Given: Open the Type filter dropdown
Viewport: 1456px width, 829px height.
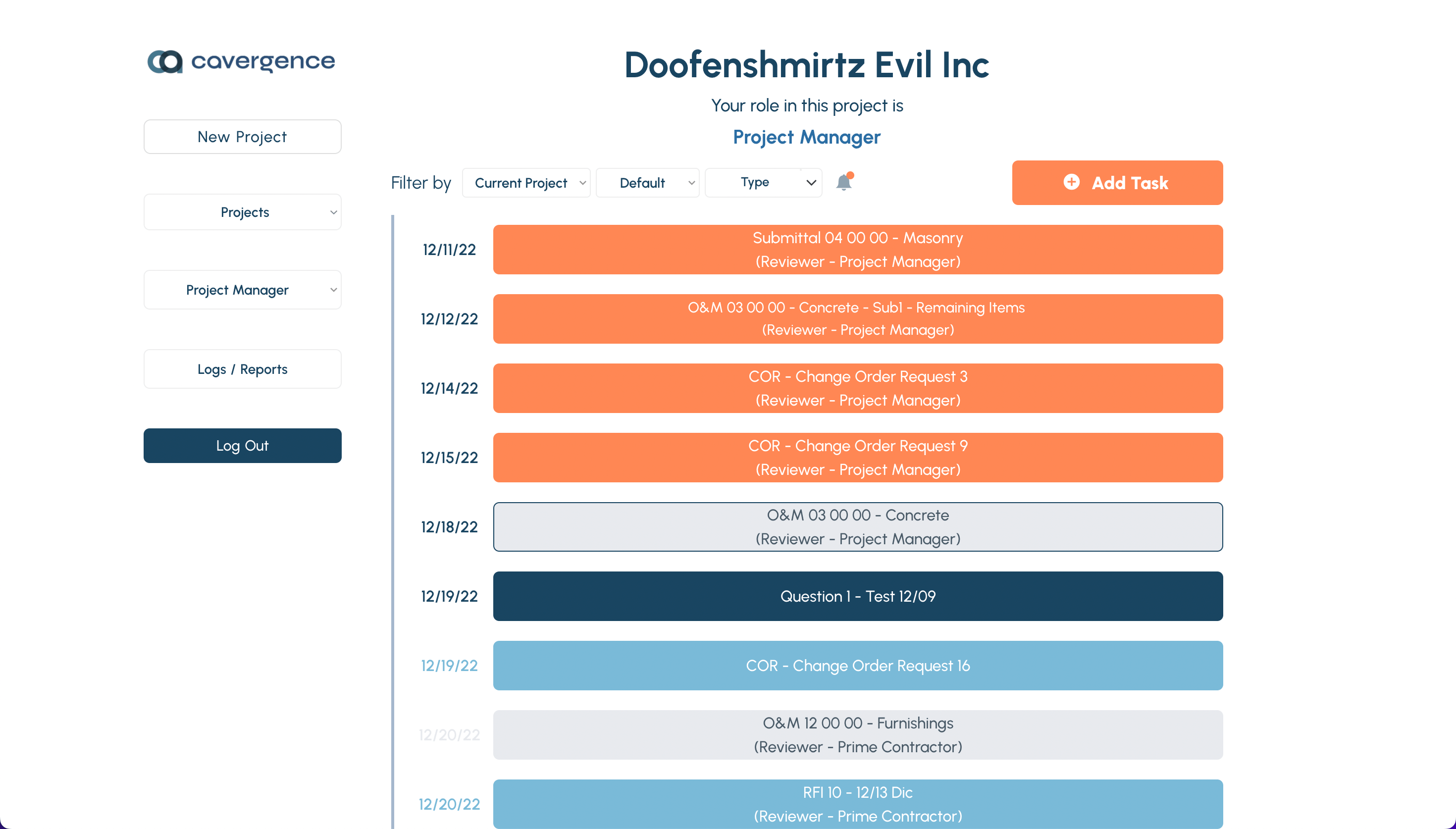Looking at the screenshot, I should pyautogui.click(x=763, y=183).
